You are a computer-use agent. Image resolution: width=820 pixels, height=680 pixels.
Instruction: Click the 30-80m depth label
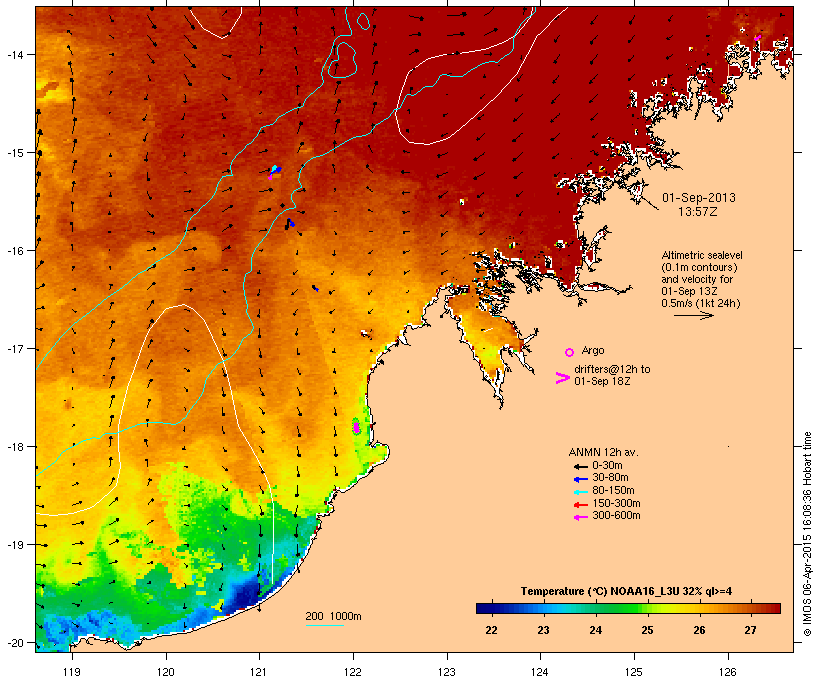tap(610, 478)
